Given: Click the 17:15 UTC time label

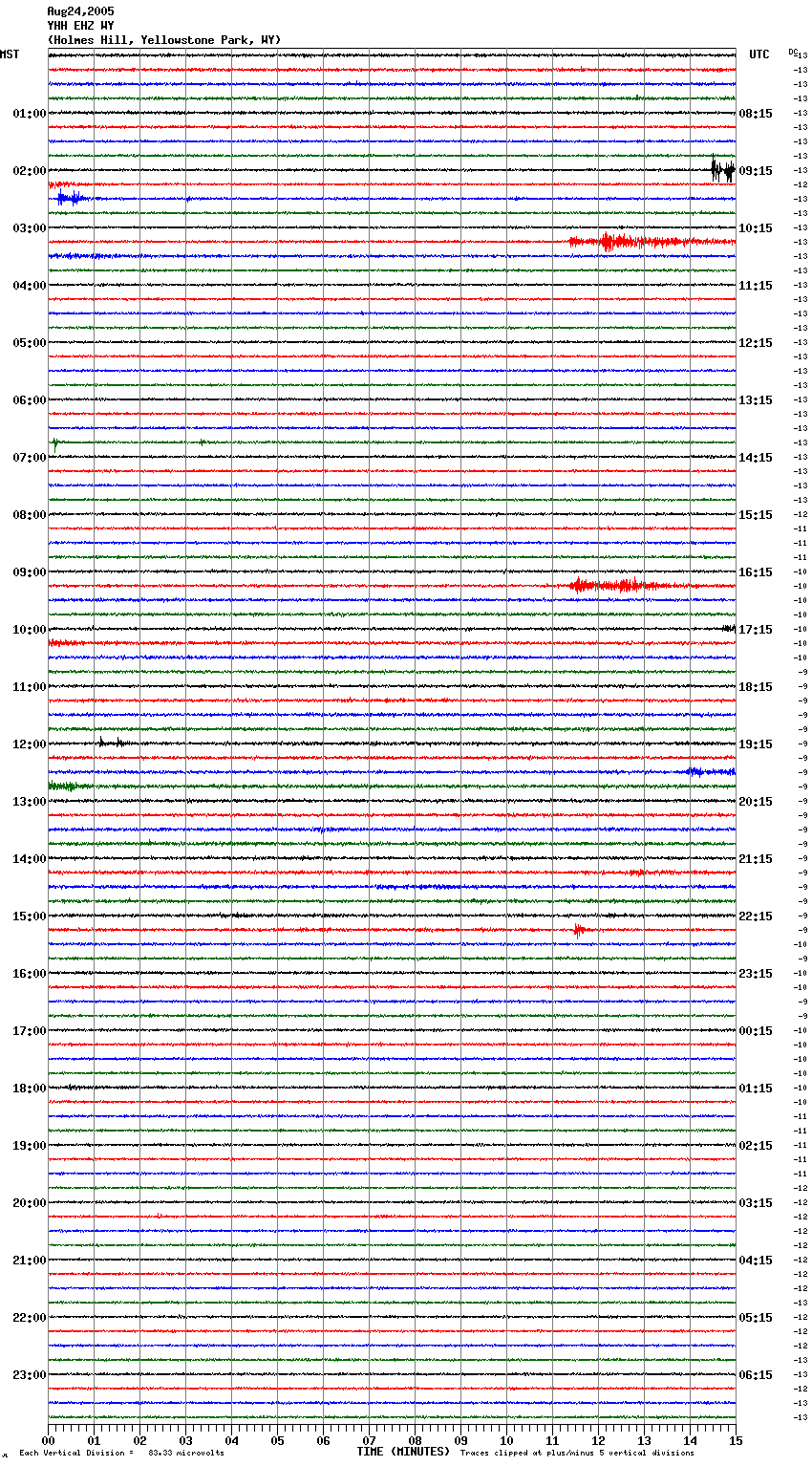Looking at the screenshot, I should [756, 630].
